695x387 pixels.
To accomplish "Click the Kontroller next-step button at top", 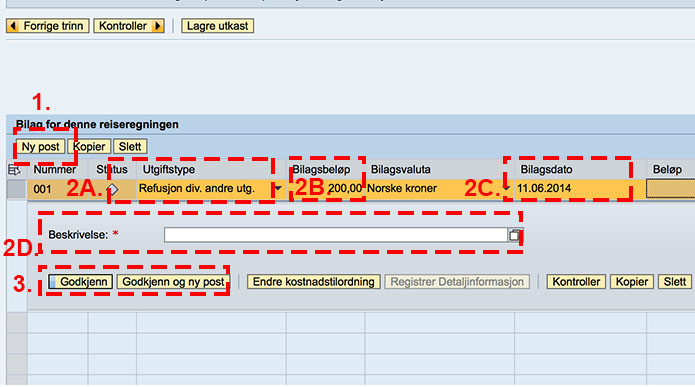I will [x=129, y=26].
